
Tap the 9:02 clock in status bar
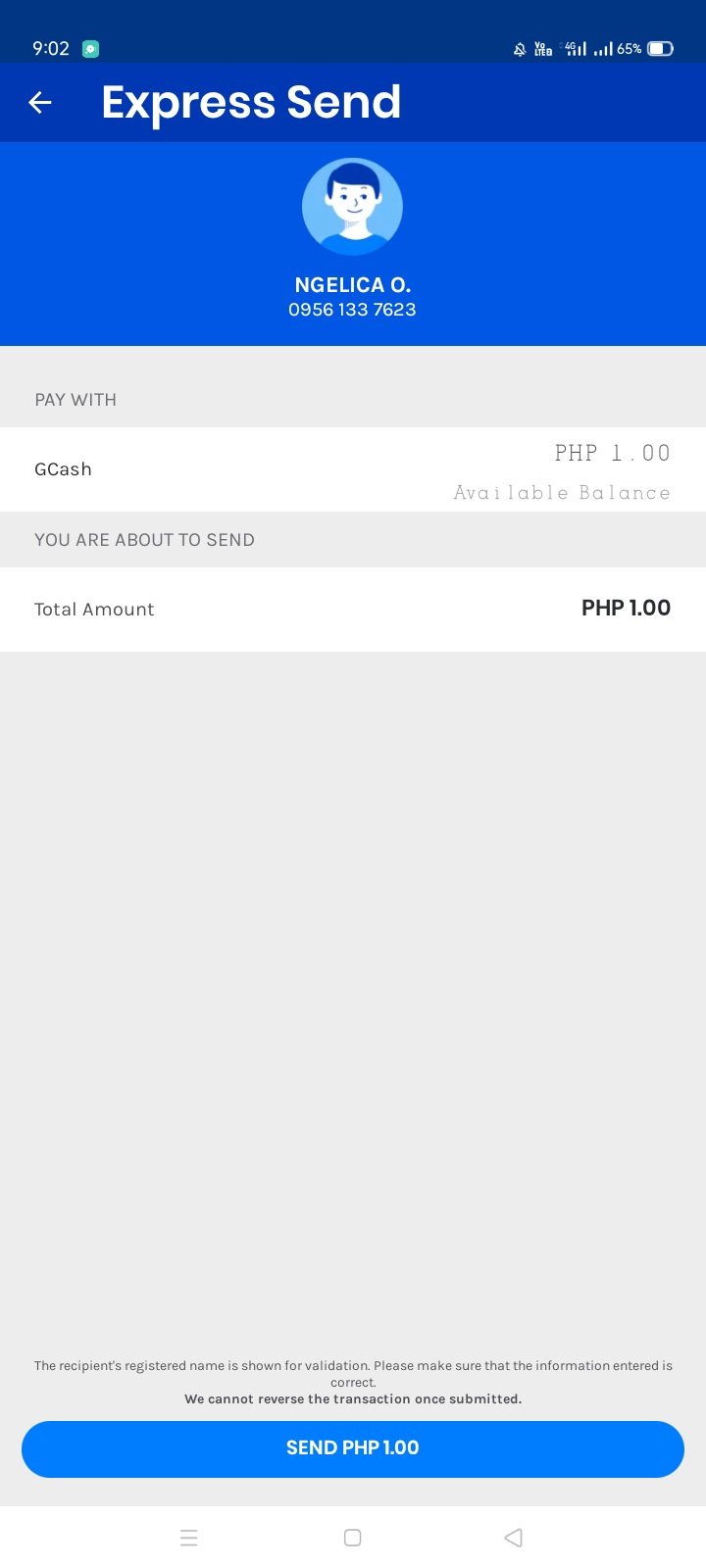pos(51,49)
